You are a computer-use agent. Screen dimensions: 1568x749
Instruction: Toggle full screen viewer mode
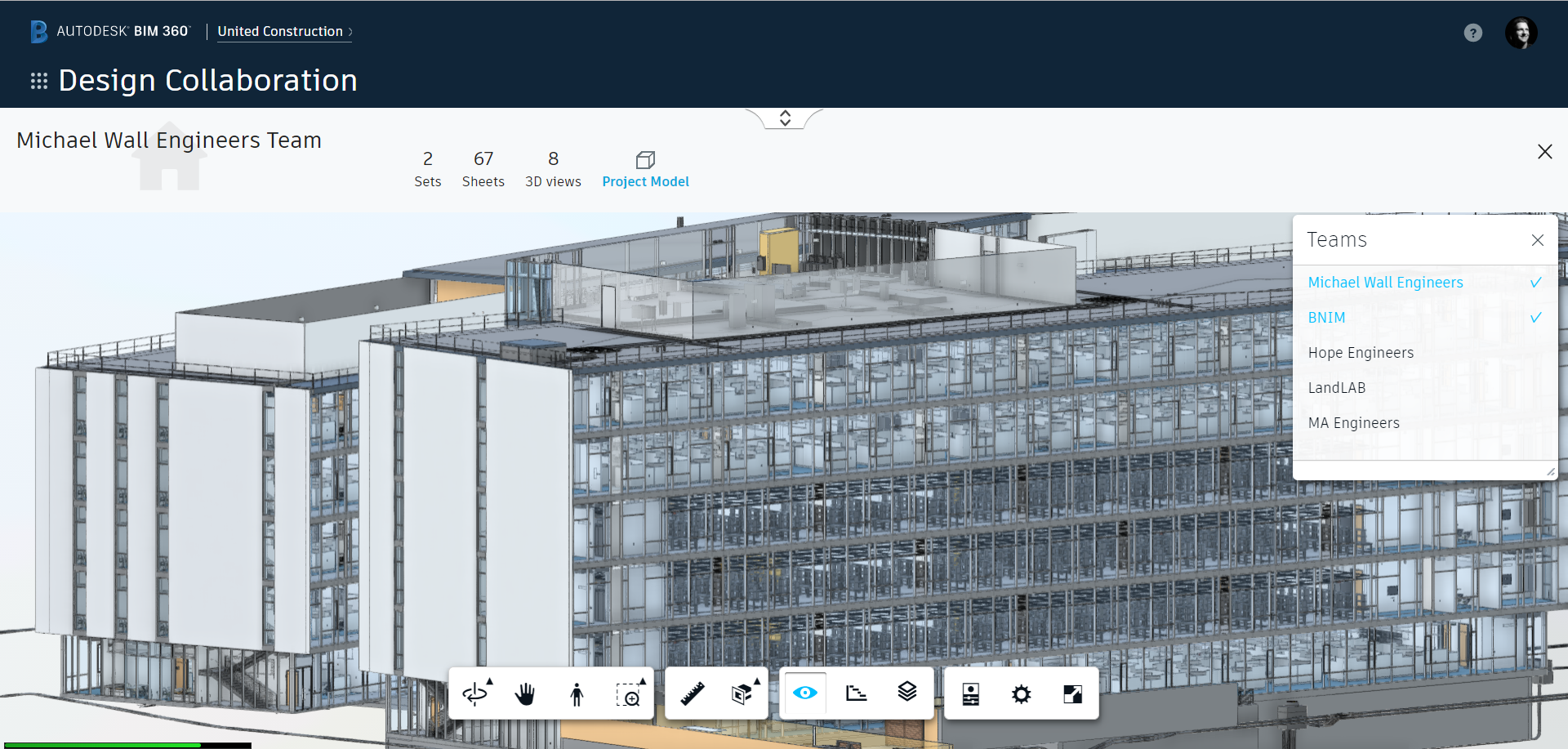[x=1073, y=694]
